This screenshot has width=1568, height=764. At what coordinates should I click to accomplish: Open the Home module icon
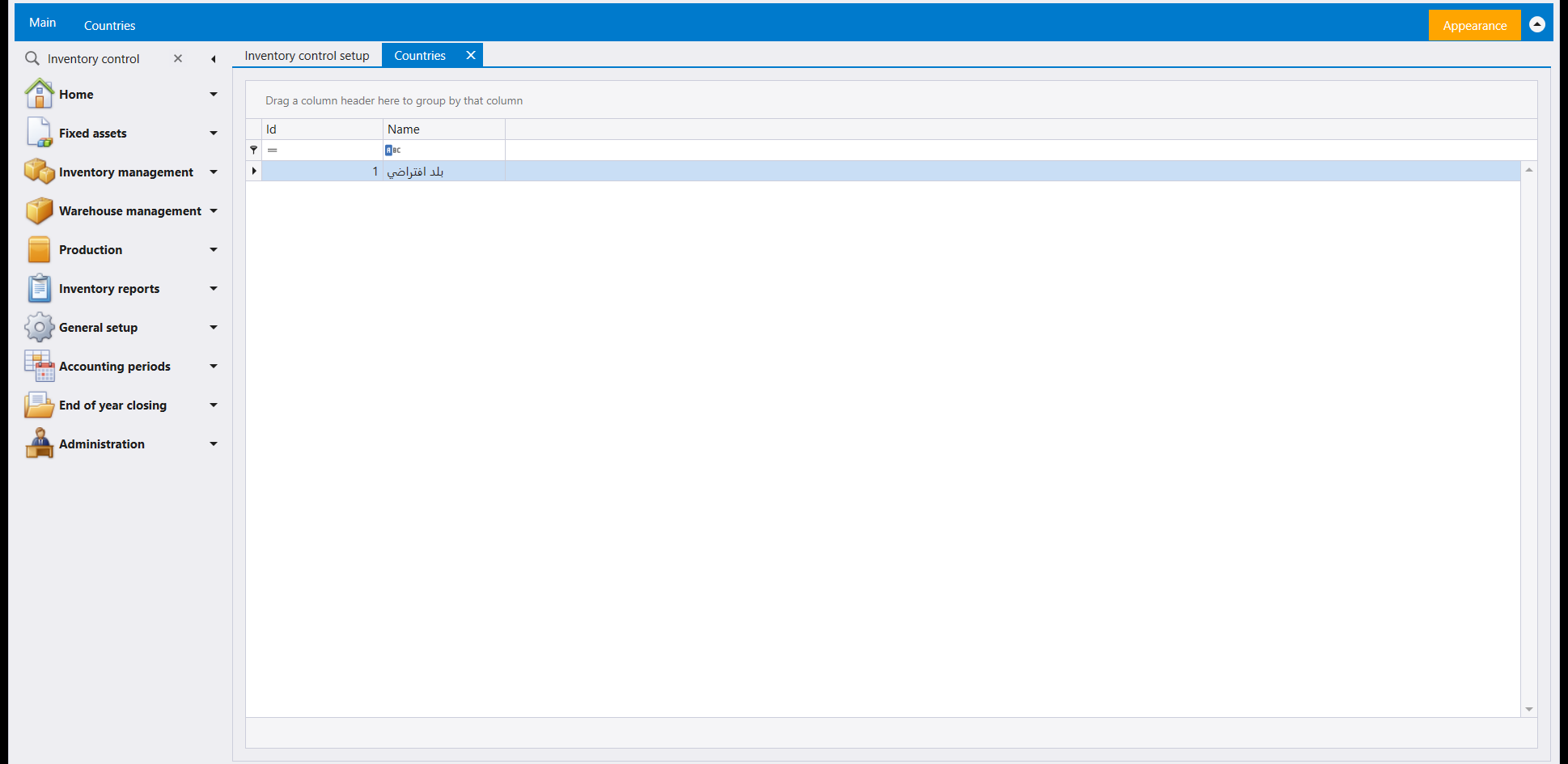click(x=39, y=94)
